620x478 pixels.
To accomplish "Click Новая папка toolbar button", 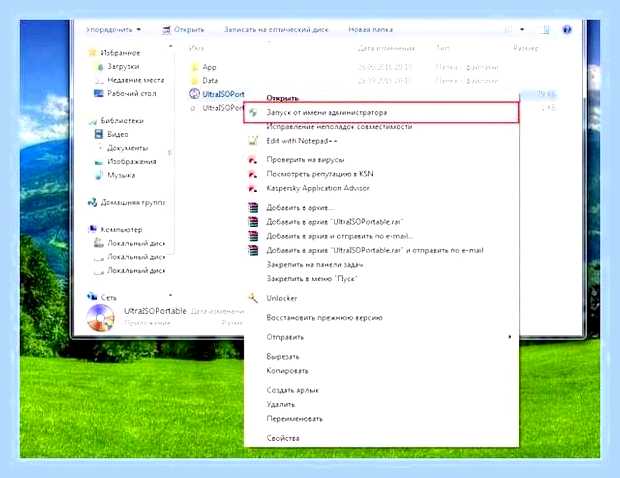I will tap(370, 30).
